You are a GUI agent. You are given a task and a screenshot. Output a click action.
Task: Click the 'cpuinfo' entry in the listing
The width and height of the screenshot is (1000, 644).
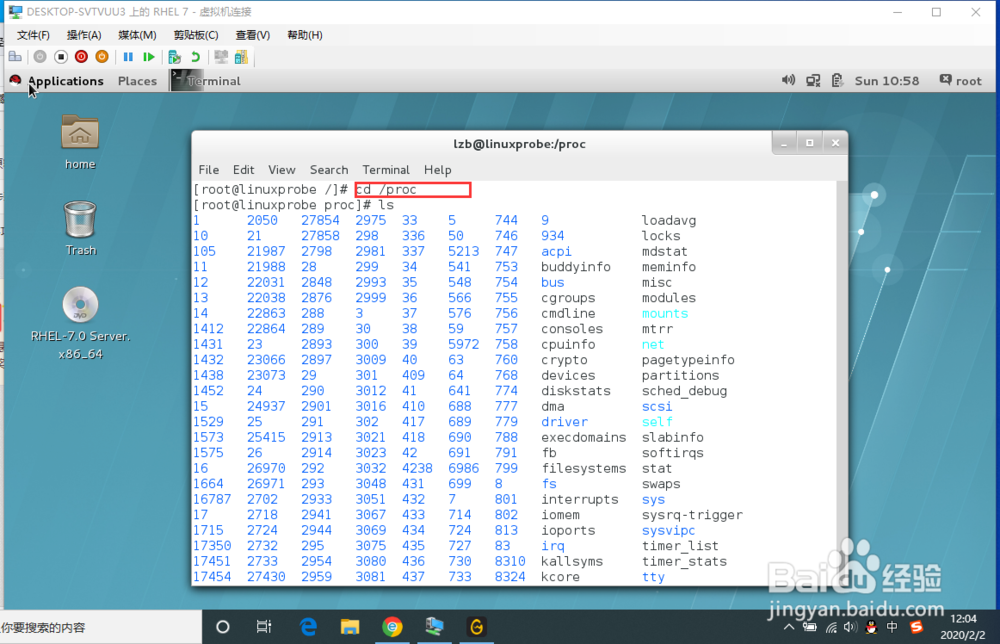[x=568, y=344]
